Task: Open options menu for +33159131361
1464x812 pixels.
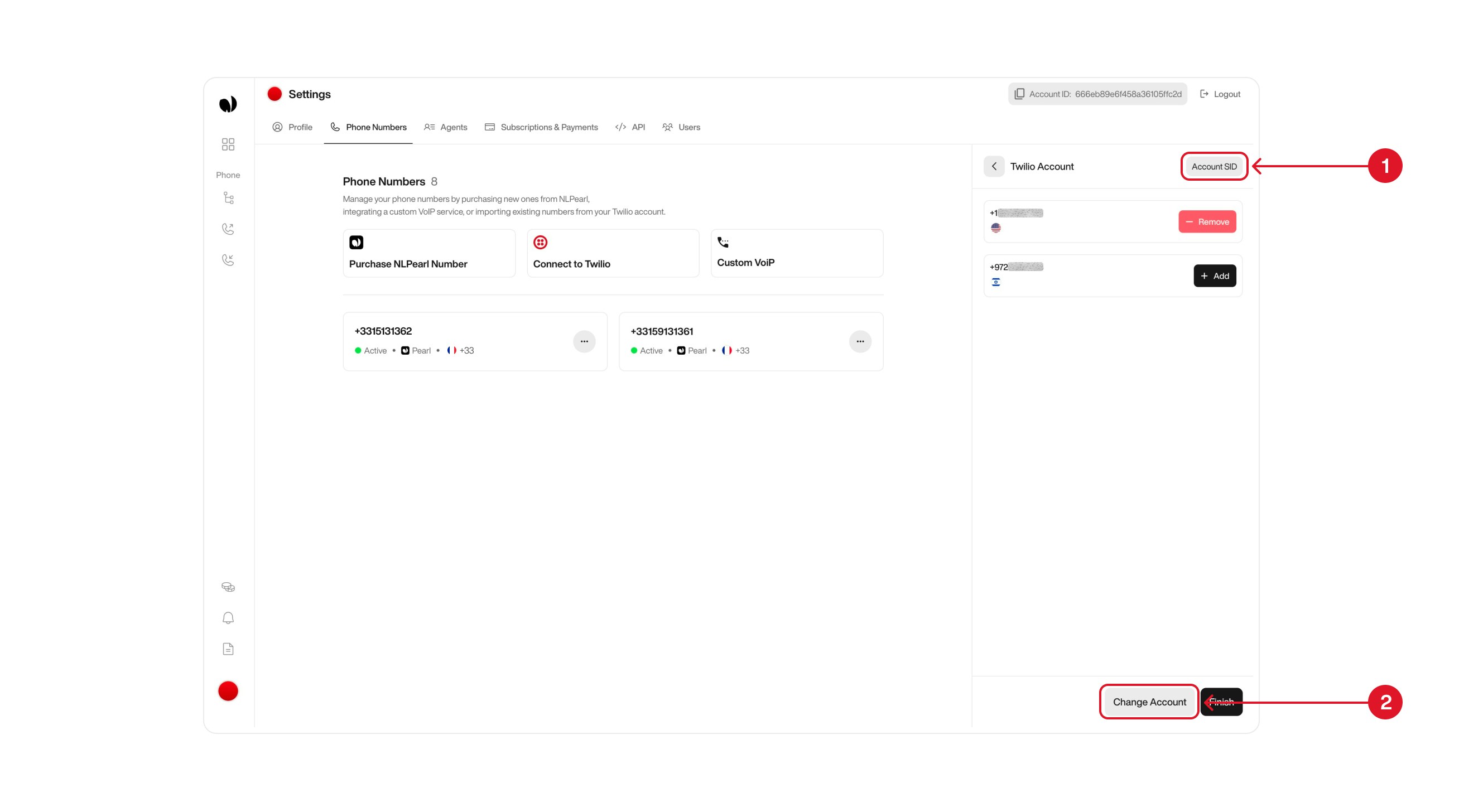Action: click(860, 341)
